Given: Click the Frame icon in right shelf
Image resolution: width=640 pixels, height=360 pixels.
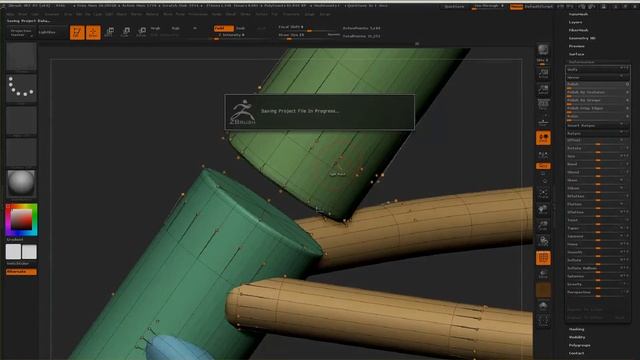Looking at the screenshot, I should click(x=543, y=193).
